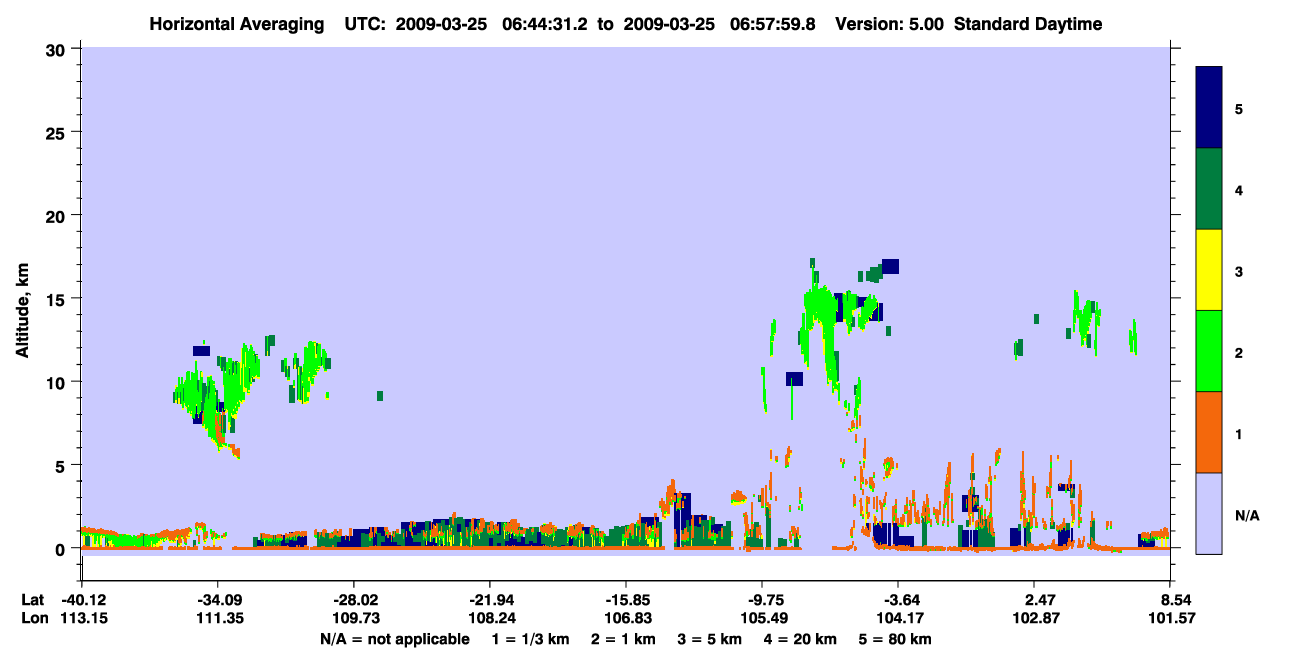Click the longitude value '101.57'
The width and height of the screenshot is (1300, 667).
coord(1174,619)
